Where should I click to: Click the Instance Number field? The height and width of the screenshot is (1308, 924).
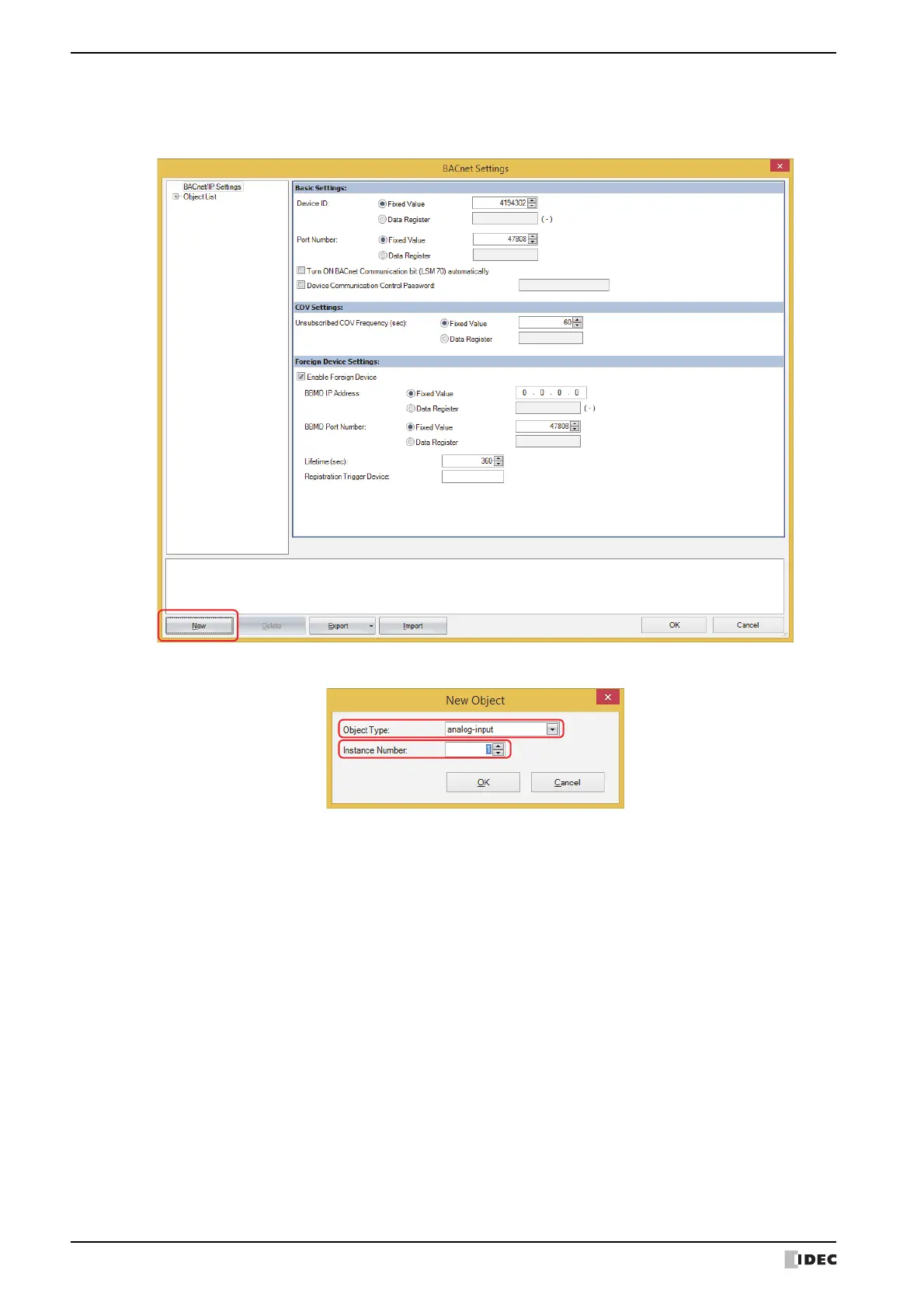pos(468,750)
